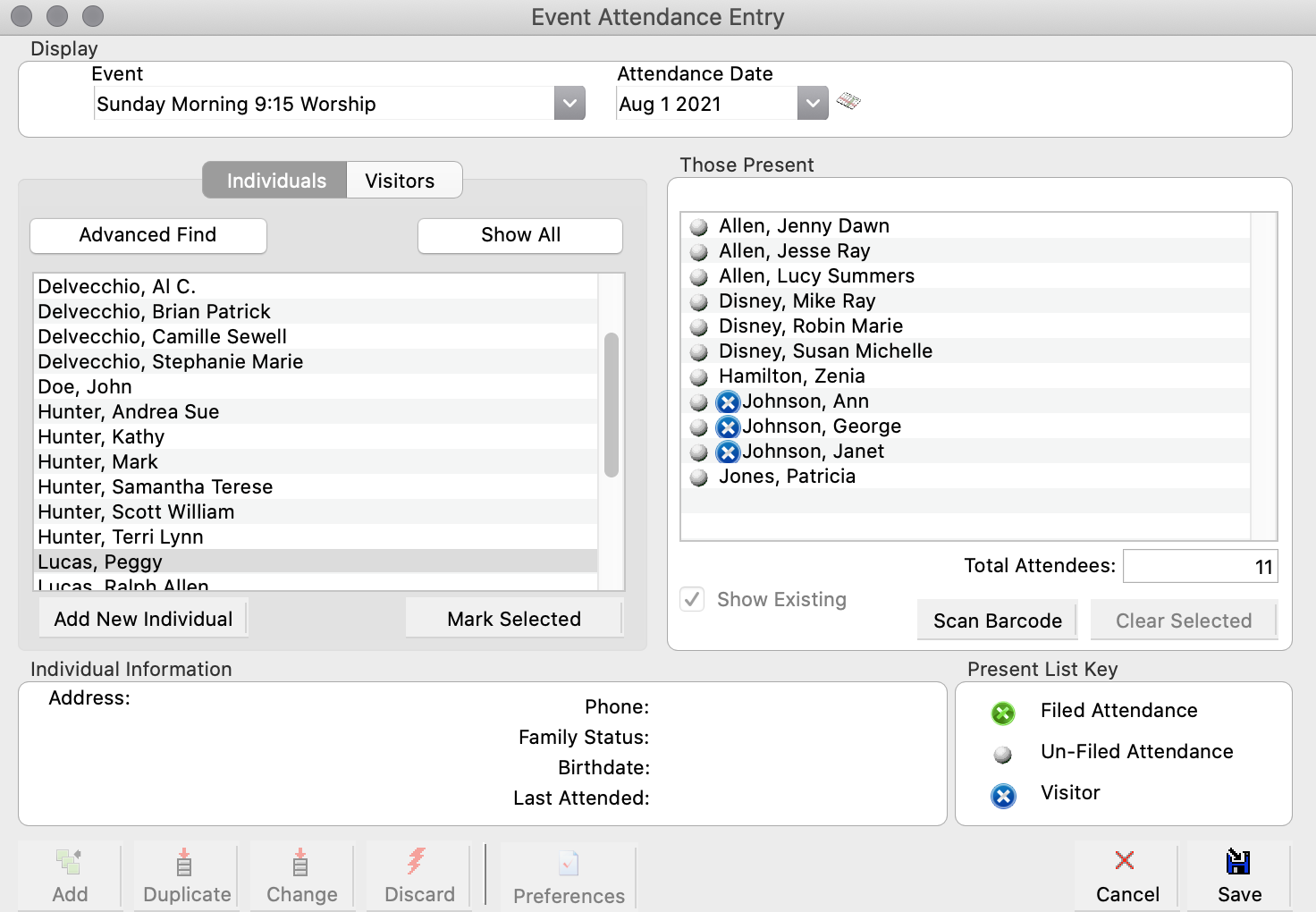1316x912 pixels.
Task: Toggle the Show Existing checkbox
Action: [693, 599]
